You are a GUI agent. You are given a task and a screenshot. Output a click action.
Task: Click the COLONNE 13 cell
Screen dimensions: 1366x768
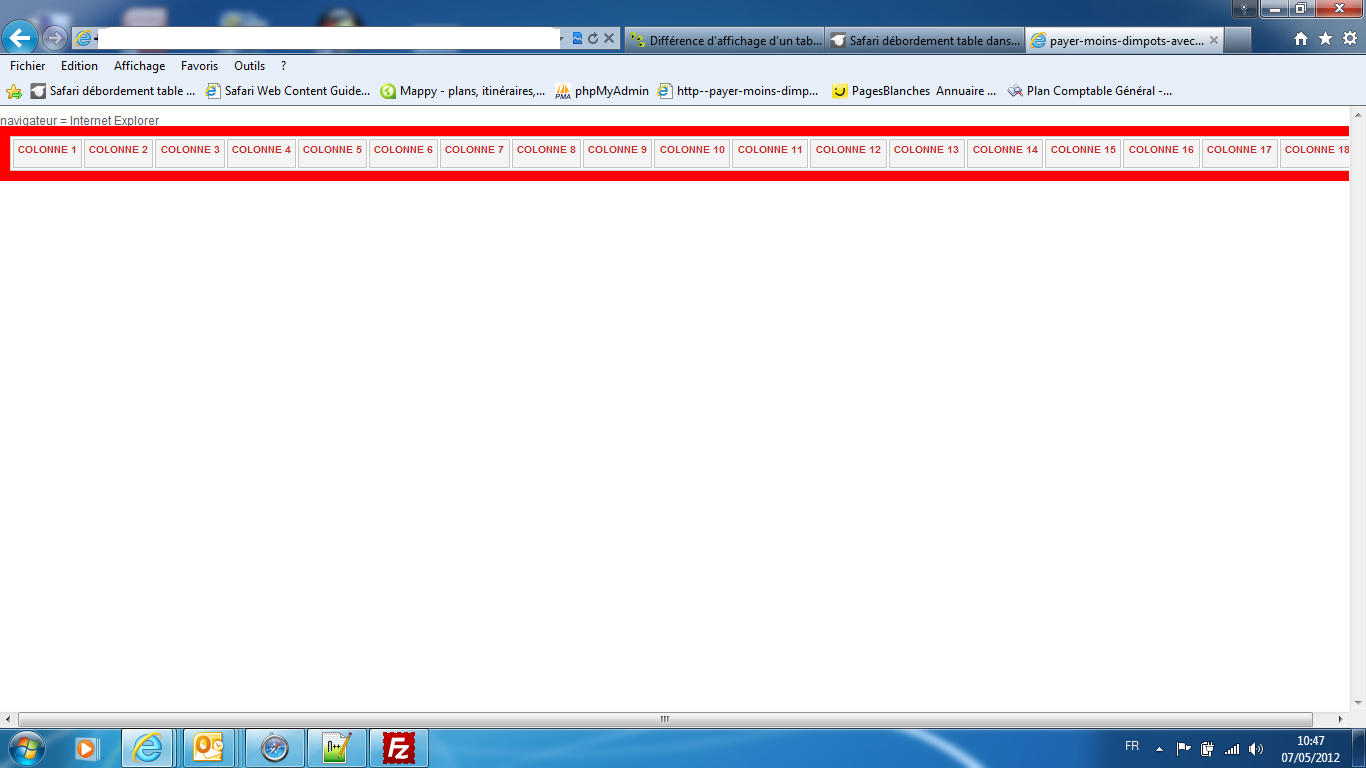point(926,153)
